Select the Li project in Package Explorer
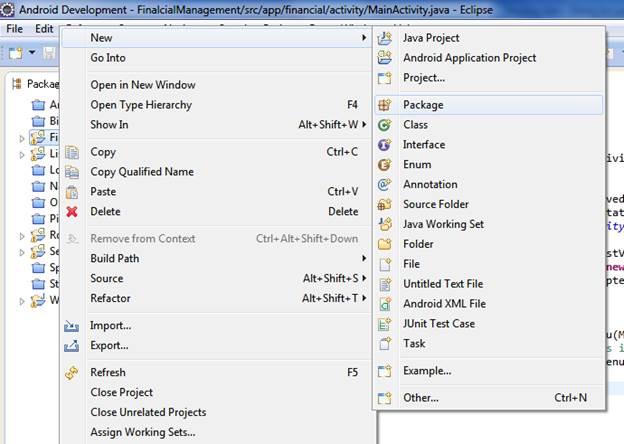The height and width of the screenshot is (444, 624). click(x=44, y=154)
